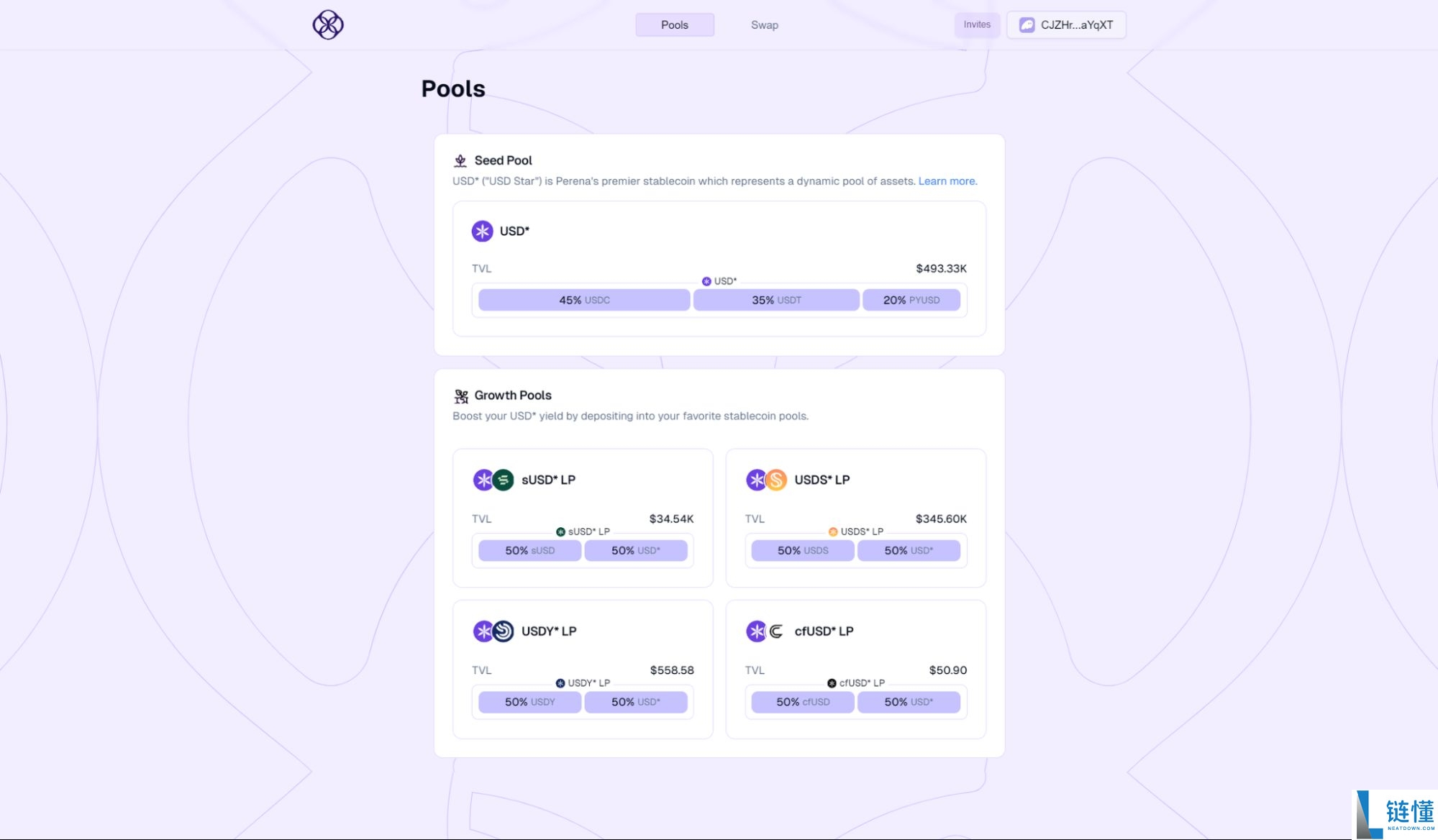
Task: Click the sUSD* LP token pair icon
Action: click(x=493, y=480)
